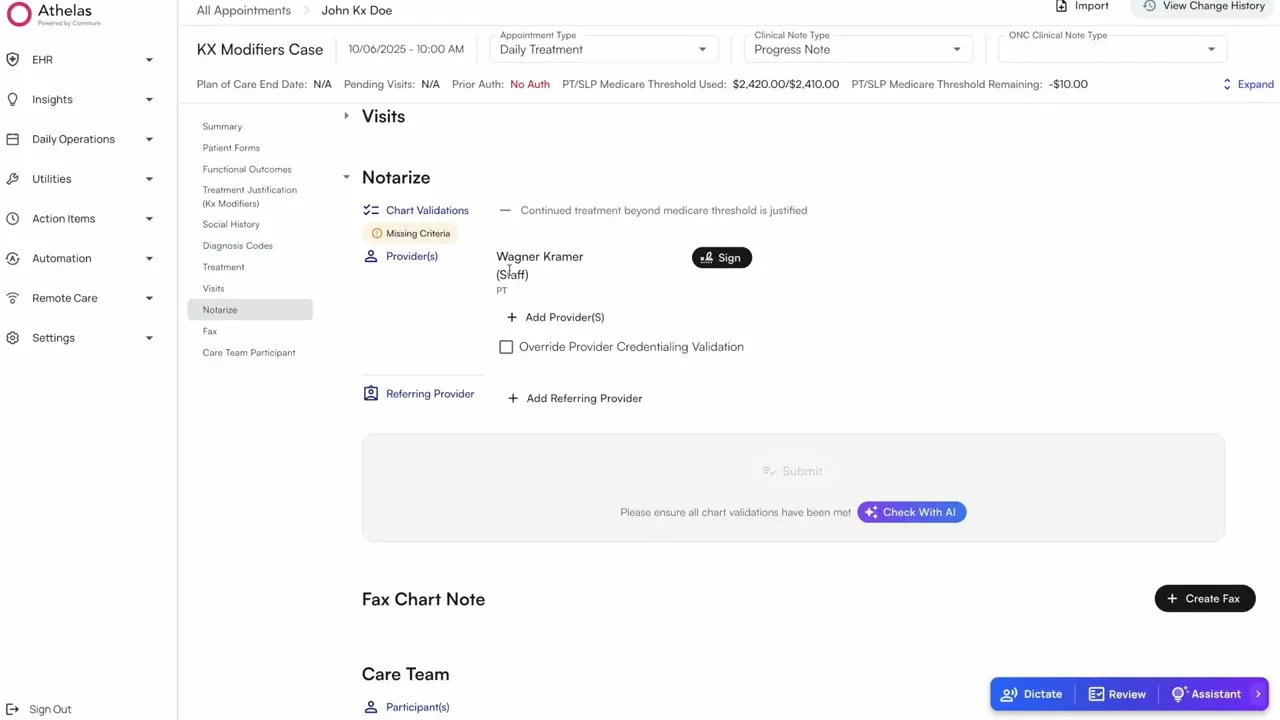Collapse the Notarize section
This screenshot has height=720, width=1280.
(x=347, y=177)
